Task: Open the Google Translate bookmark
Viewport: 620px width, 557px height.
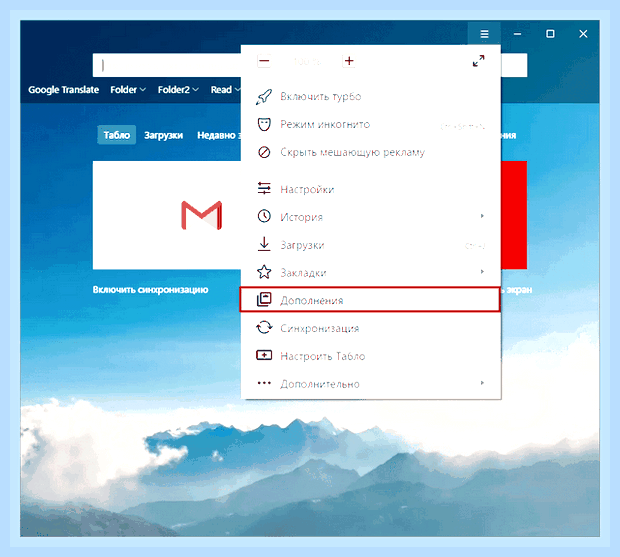Action: coord(63,90)
